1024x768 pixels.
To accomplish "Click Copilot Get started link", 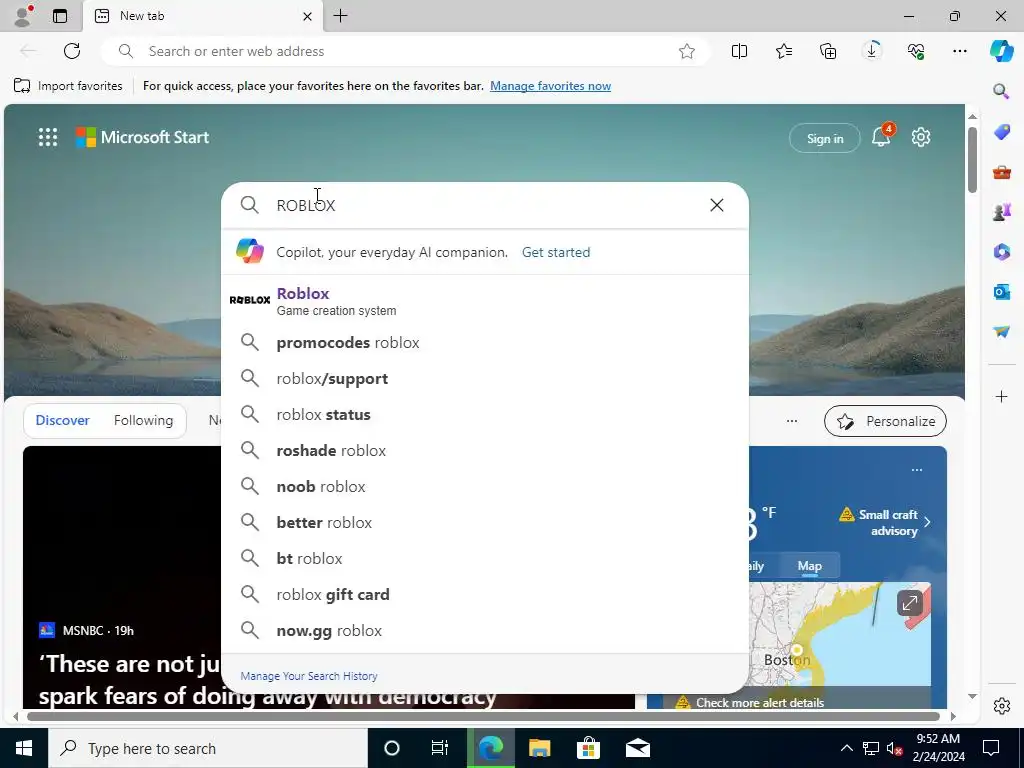I will pos(556,252).
